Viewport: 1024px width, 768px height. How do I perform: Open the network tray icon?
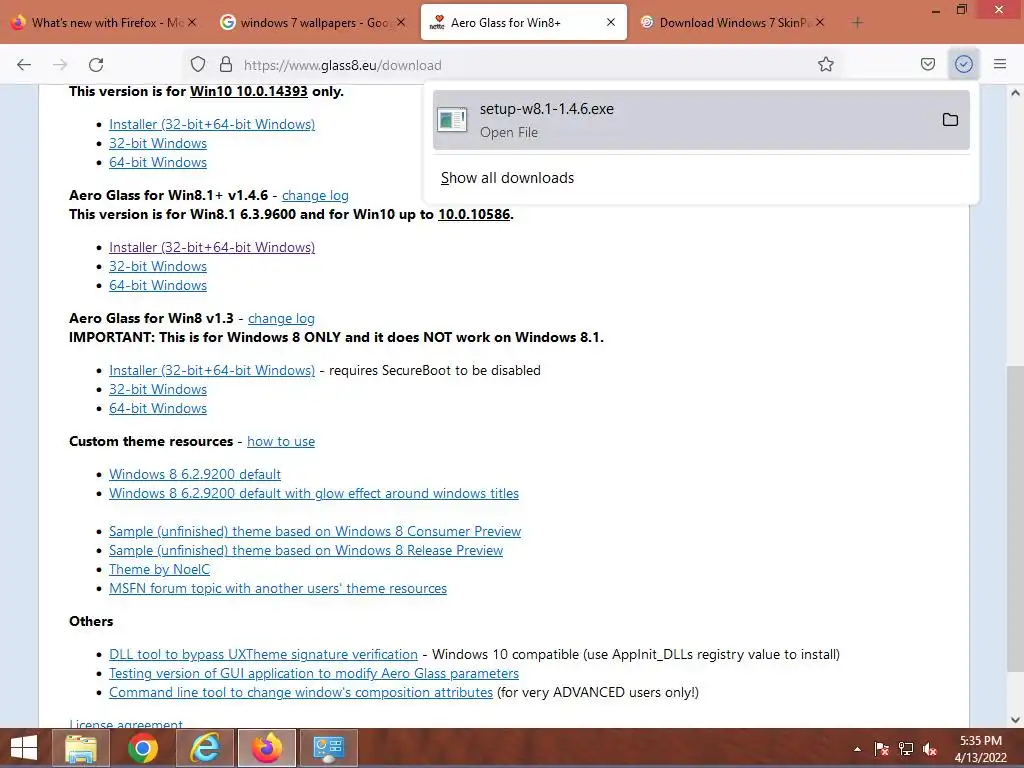coord(906,749)
